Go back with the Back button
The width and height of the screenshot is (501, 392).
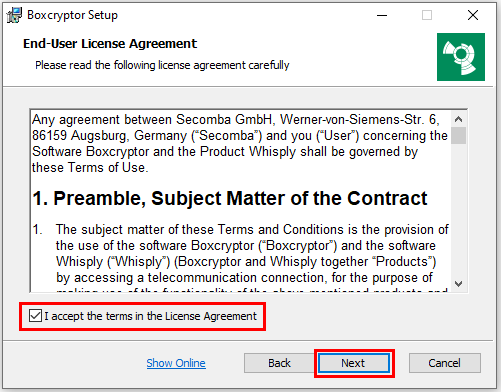click(x=280, y=363)
